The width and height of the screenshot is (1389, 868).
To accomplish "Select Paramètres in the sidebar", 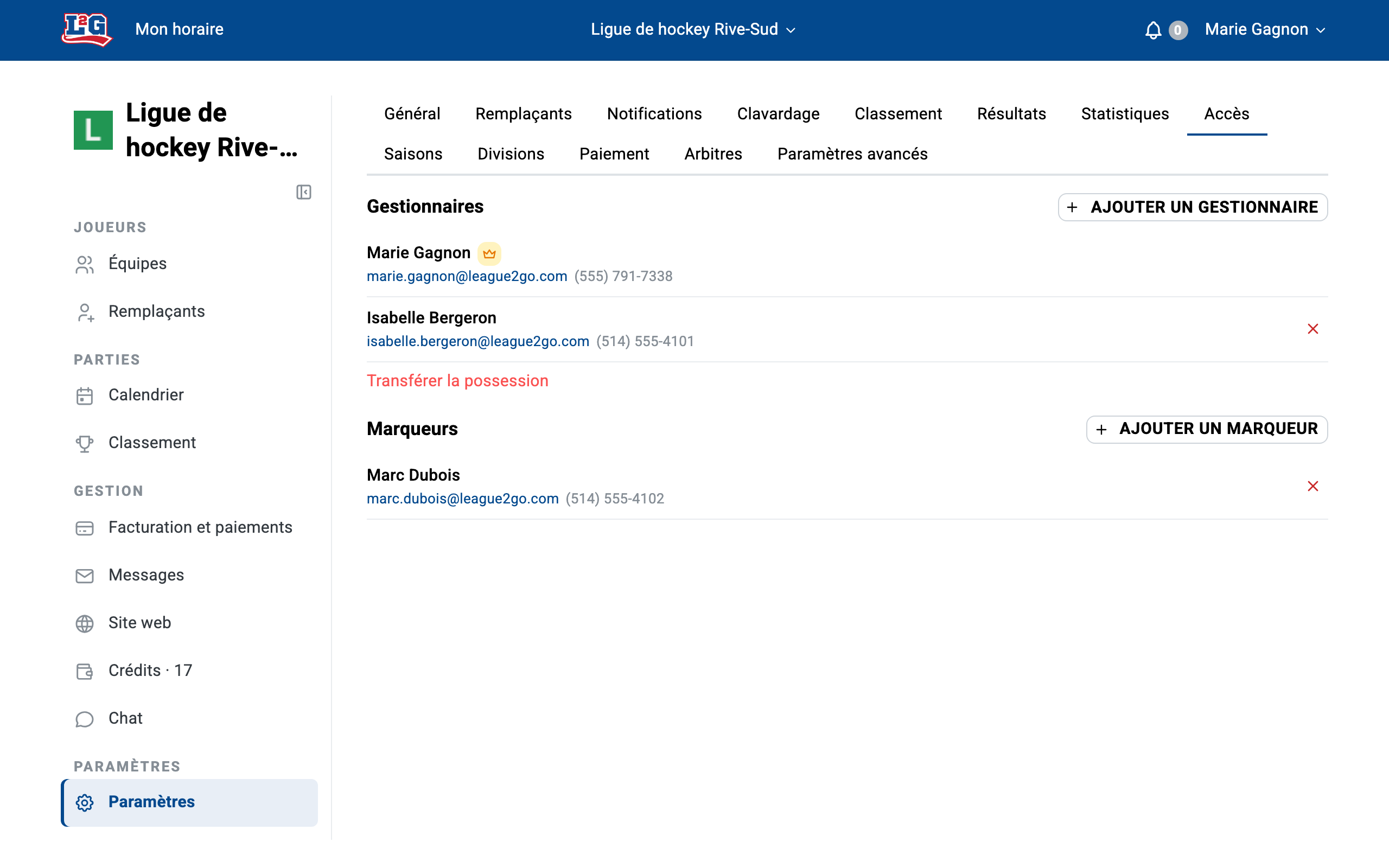I will coord(189,802).
